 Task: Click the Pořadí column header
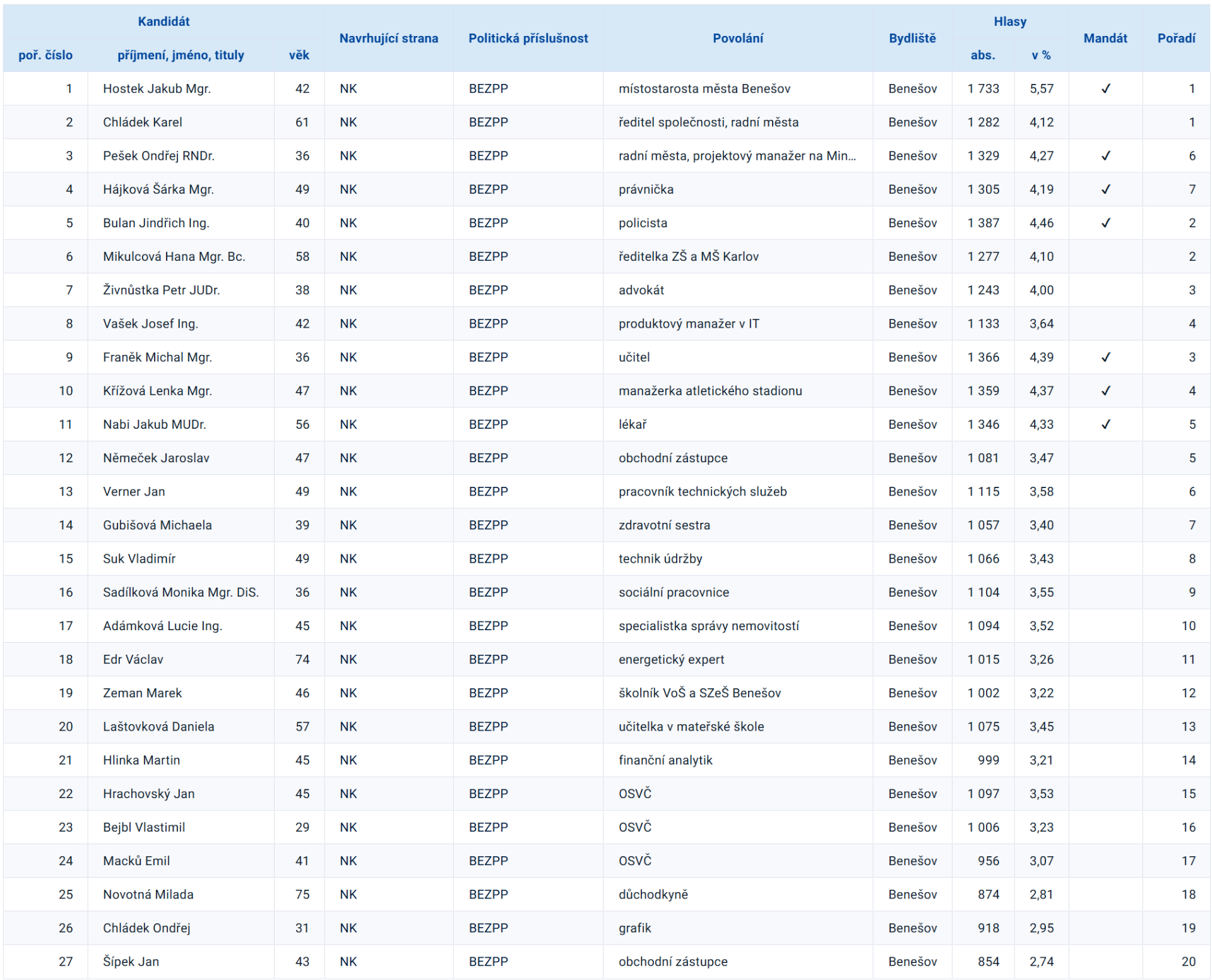1175,39
